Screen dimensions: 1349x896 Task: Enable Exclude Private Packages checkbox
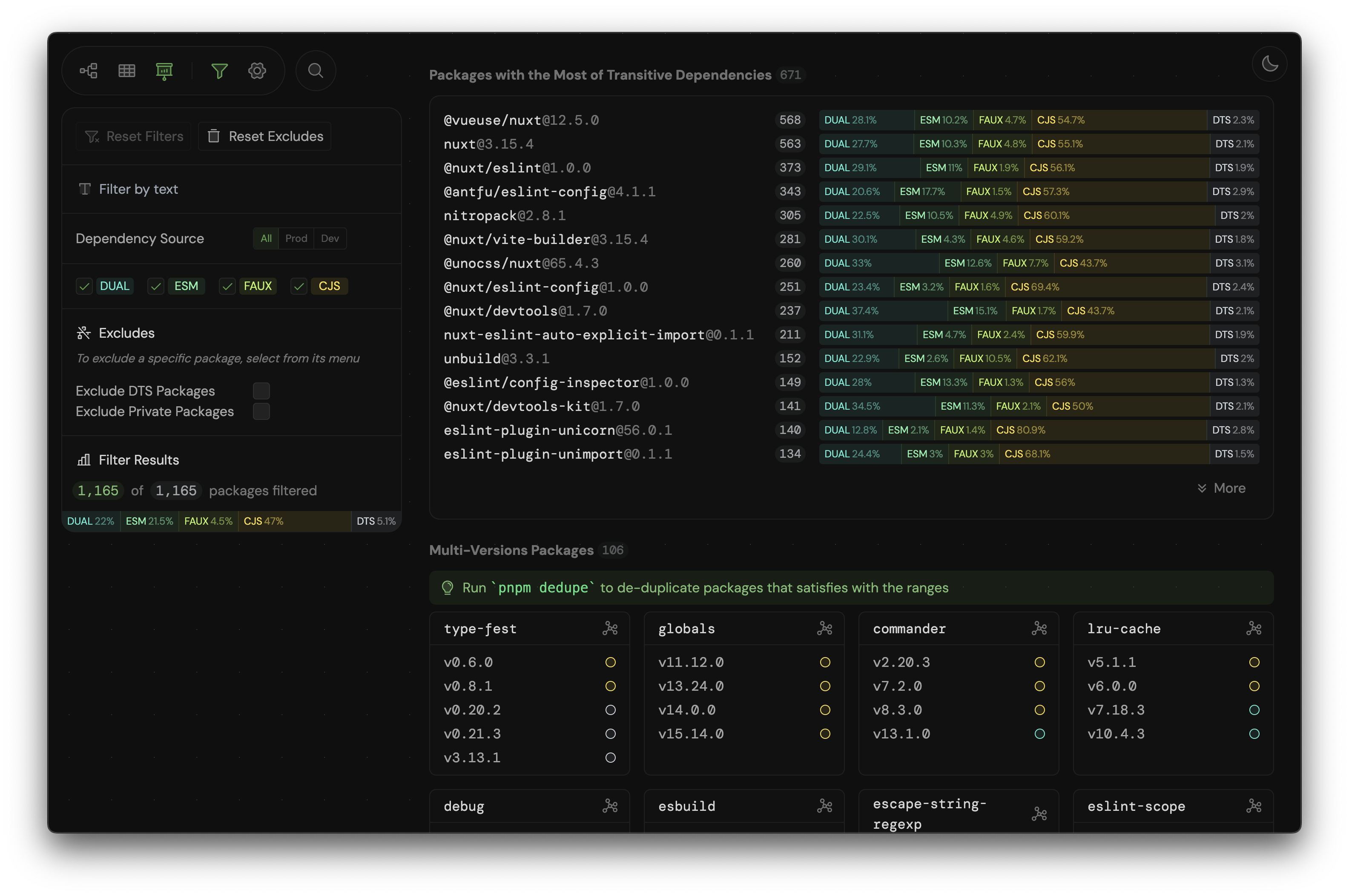pyautogui.click(x=261, y=411)
